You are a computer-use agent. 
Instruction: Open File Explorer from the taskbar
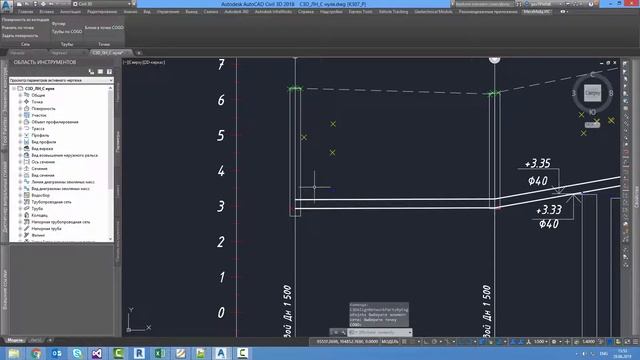click(x=14, y=353)
